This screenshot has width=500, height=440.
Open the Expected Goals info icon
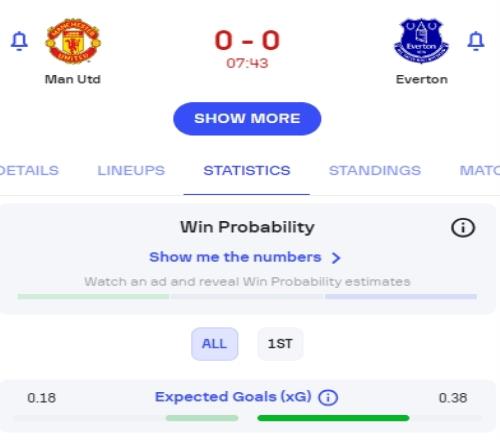(x=328, y=398)
